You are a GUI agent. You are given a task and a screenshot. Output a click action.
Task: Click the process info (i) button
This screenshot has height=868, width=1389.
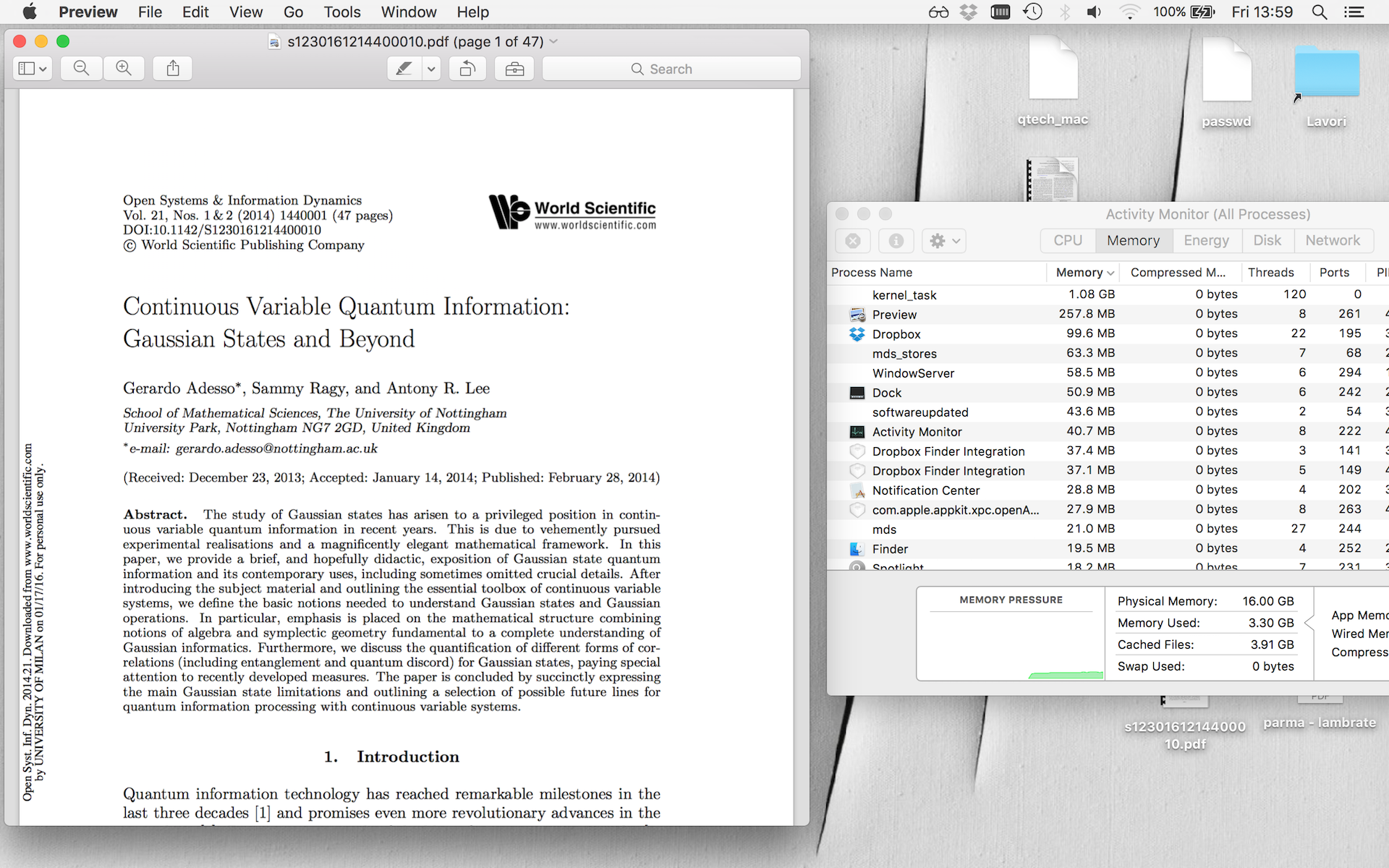(x=896, y=241)
